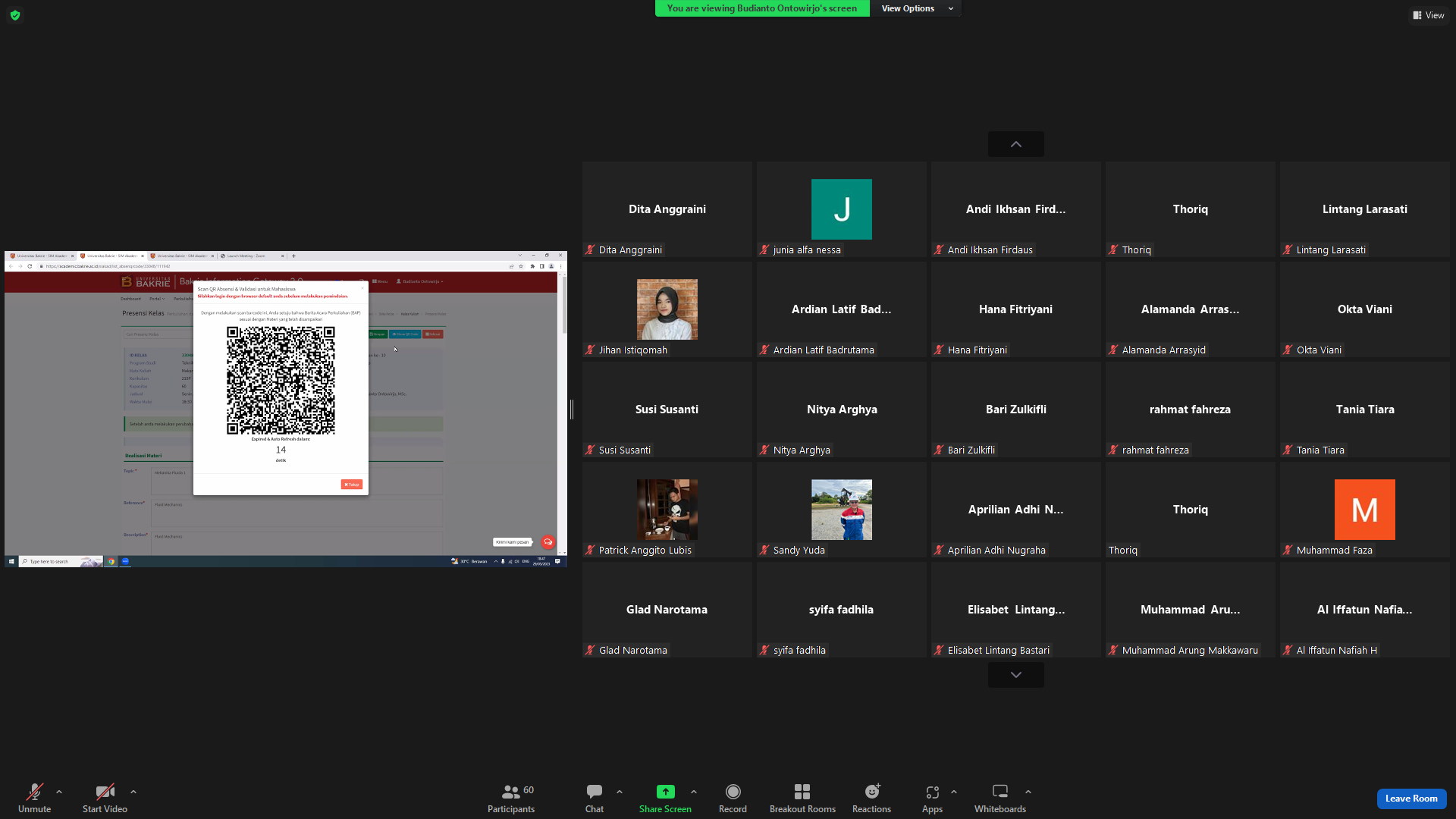Click the Aprilian Adhi Nugraha name label
Viewport: 1456px width, 819px height.
click(x=996, y=550)
